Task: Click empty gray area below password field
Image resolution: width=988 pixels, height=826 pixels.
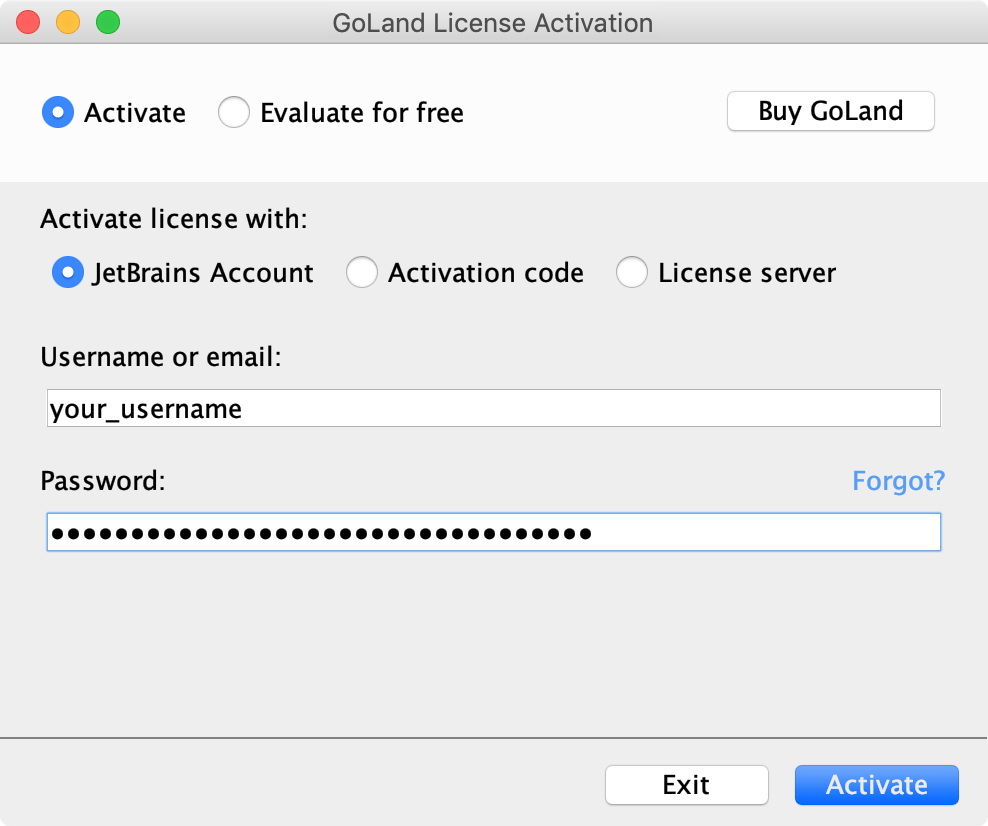Action: point(494,643)
